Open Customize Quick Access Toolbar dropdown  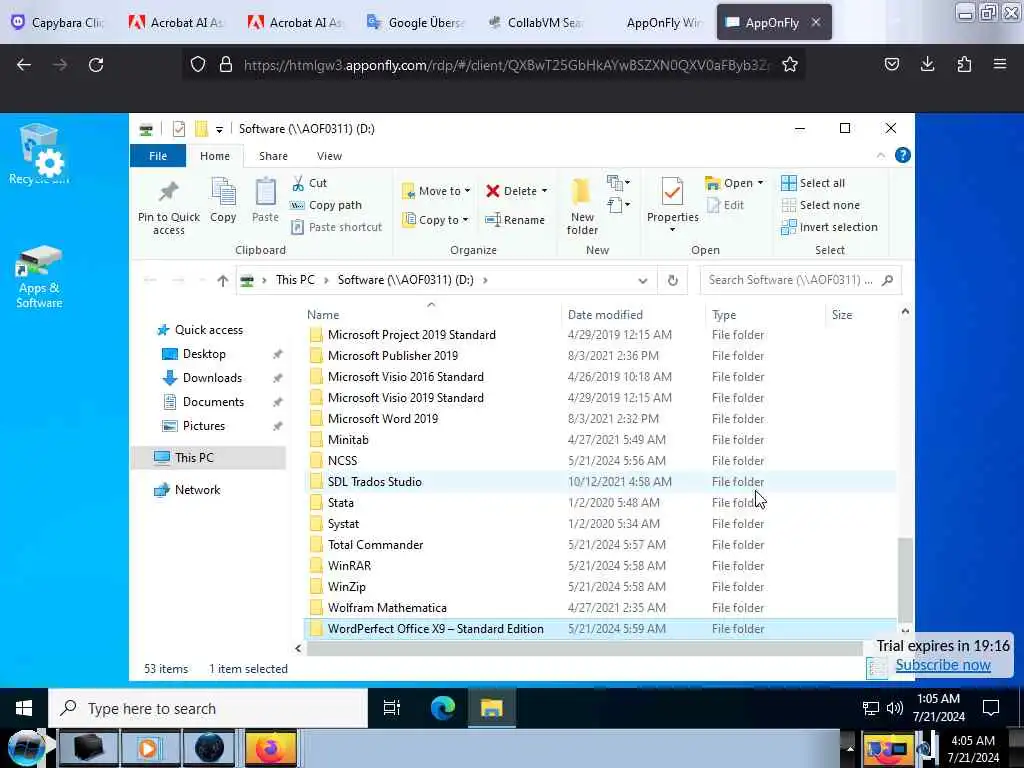pyautogui.click(x=219, y=129)
